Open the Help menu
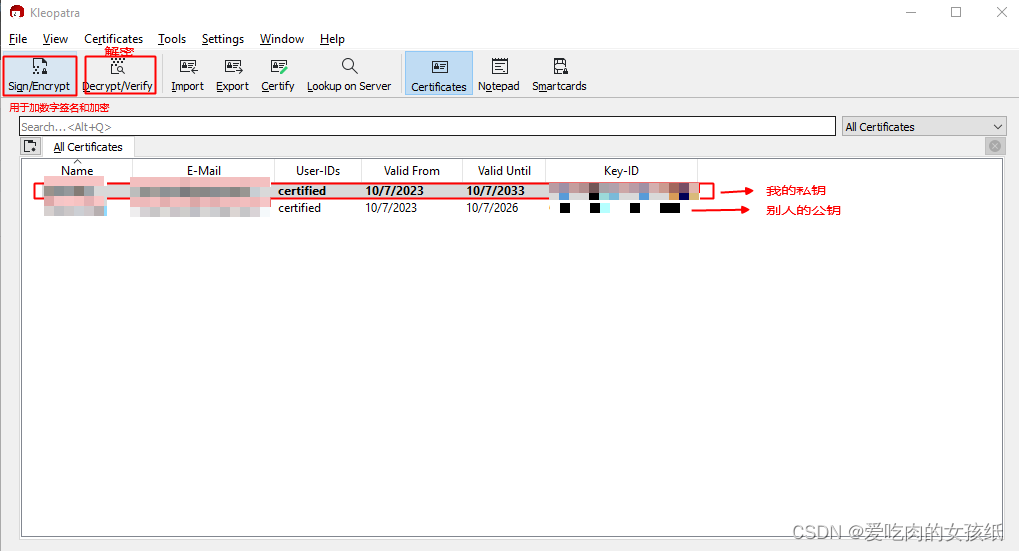Image resolution: width=1019 pixels, height=551 pixels. pos(333,39)
